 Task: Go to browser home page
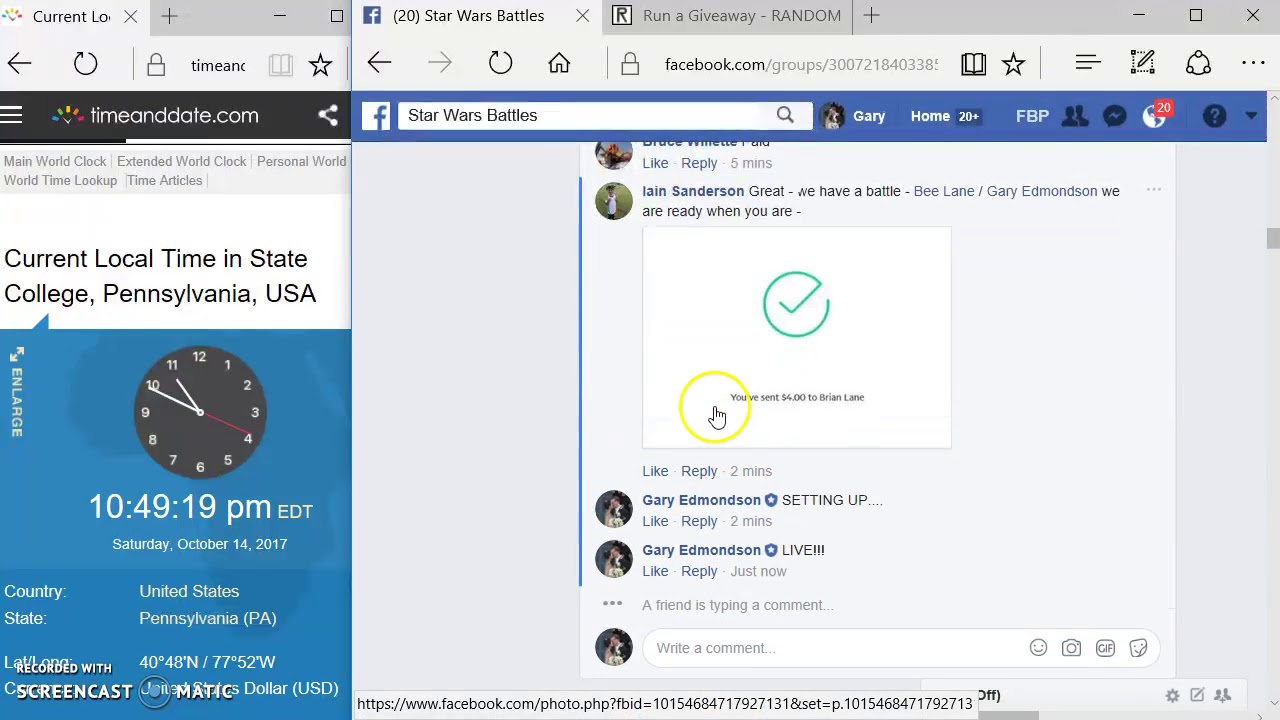[559, 64]
